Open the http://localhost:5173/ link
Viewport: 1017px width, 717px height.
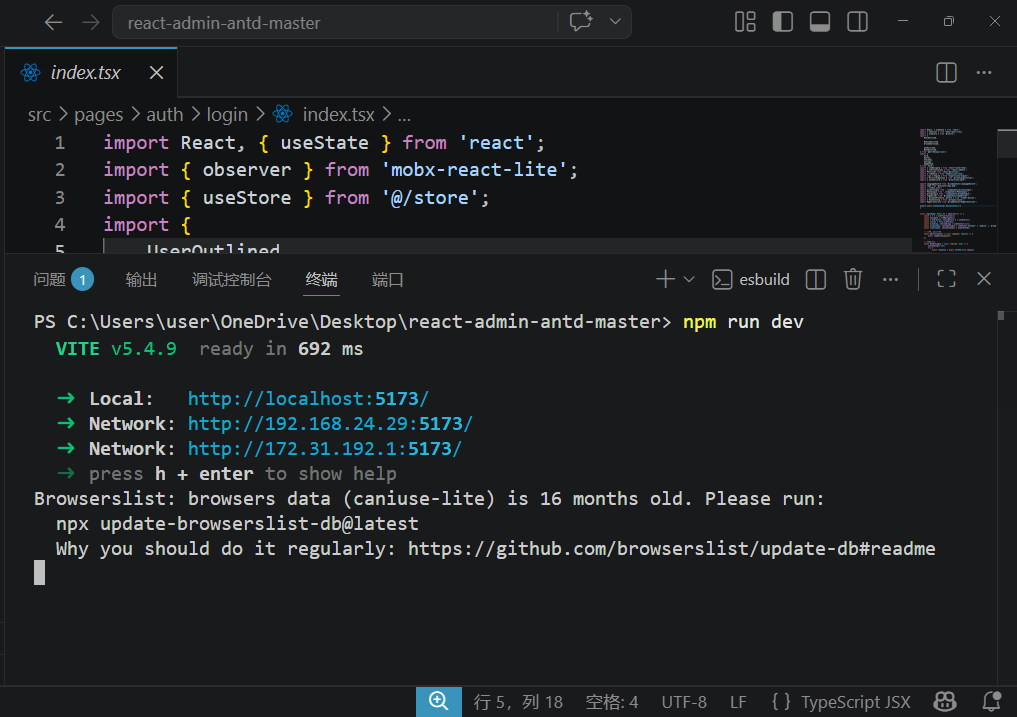point(308,399)
